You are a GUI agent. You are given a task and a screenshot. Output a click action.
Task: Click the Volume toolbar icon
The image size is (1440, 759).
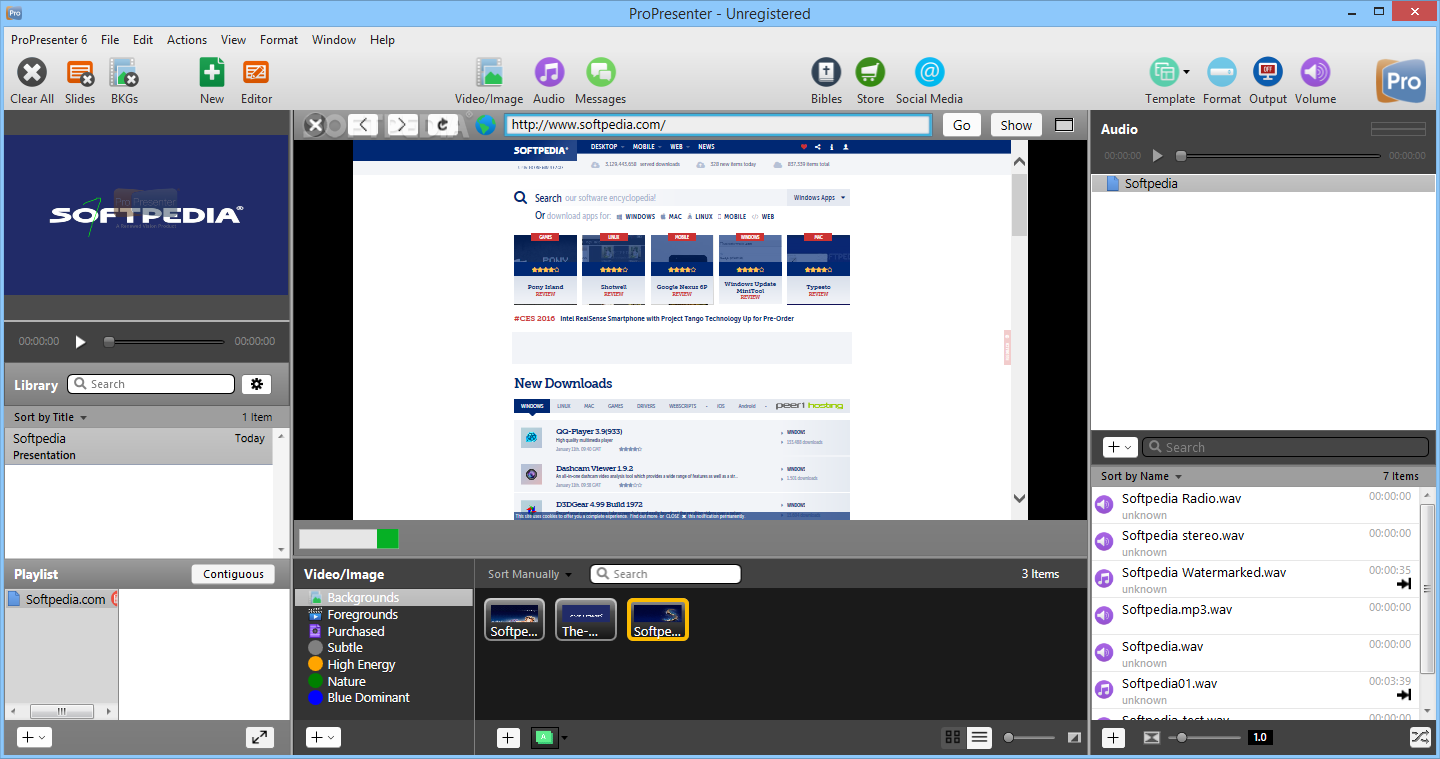pos(1315,73)
